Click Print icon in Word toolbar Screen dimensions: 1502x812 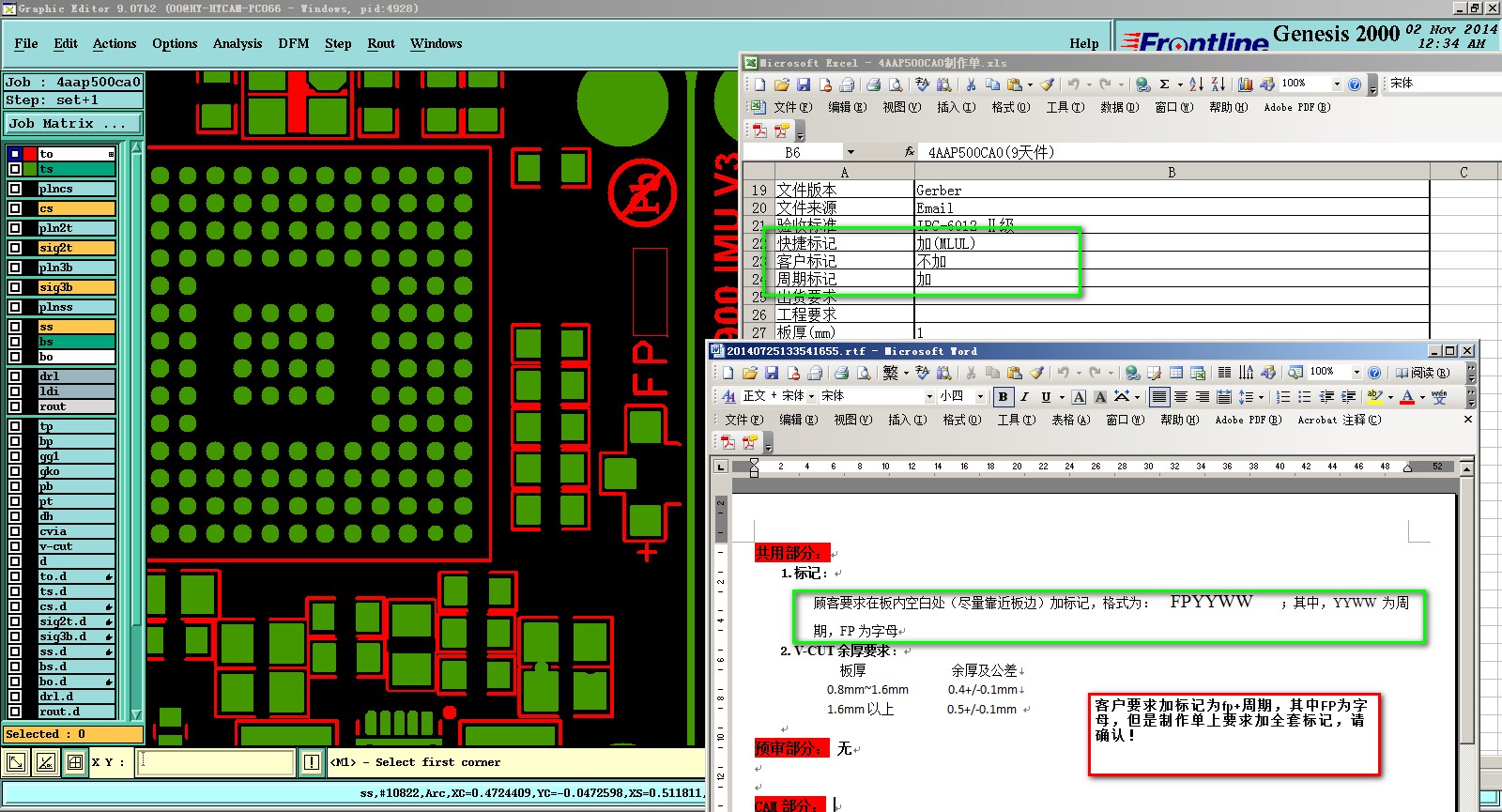[841, 373]
